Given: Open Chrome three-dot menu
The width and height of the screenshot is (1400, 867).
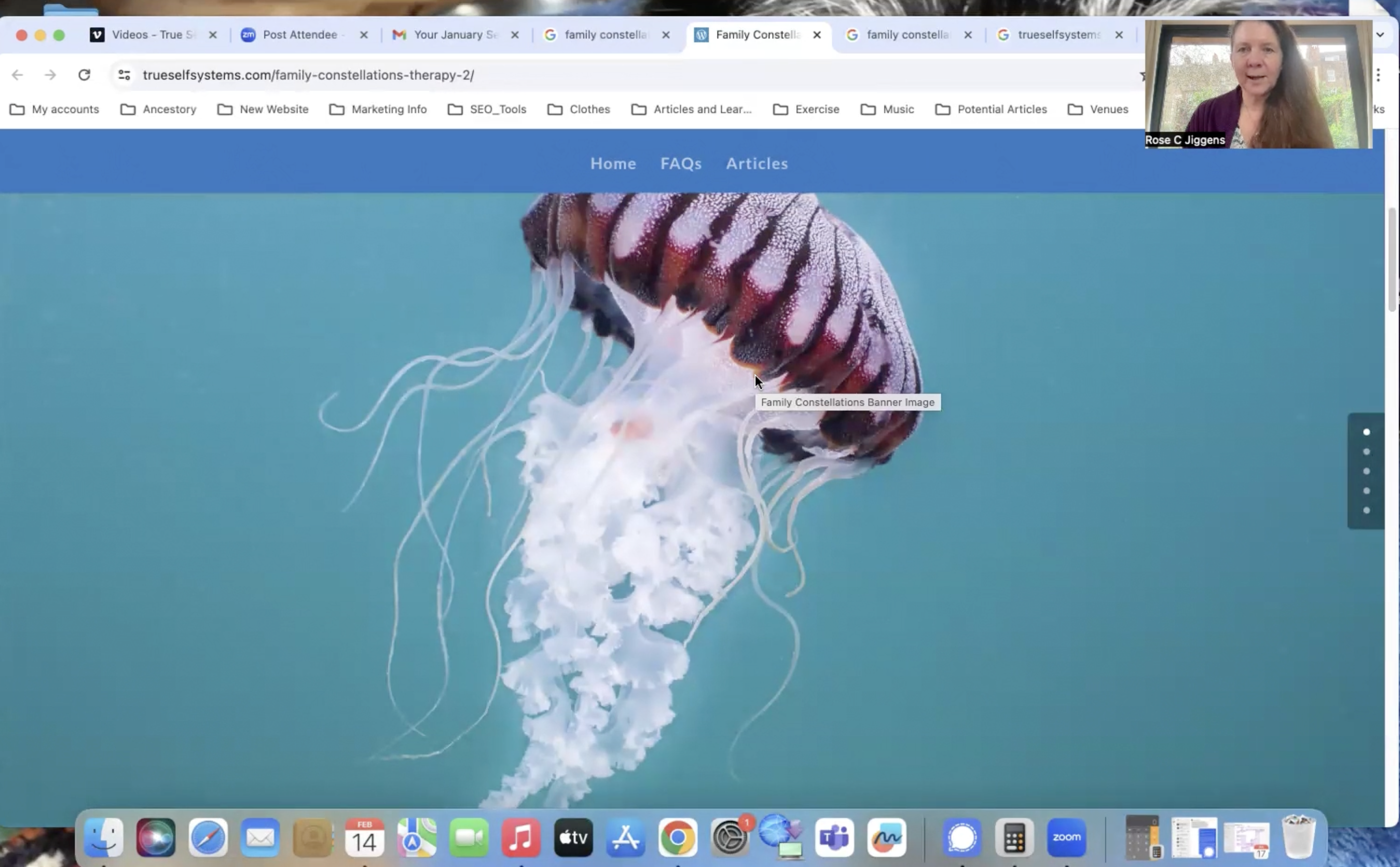Looking at the screenshot, I should point(1378,75).
